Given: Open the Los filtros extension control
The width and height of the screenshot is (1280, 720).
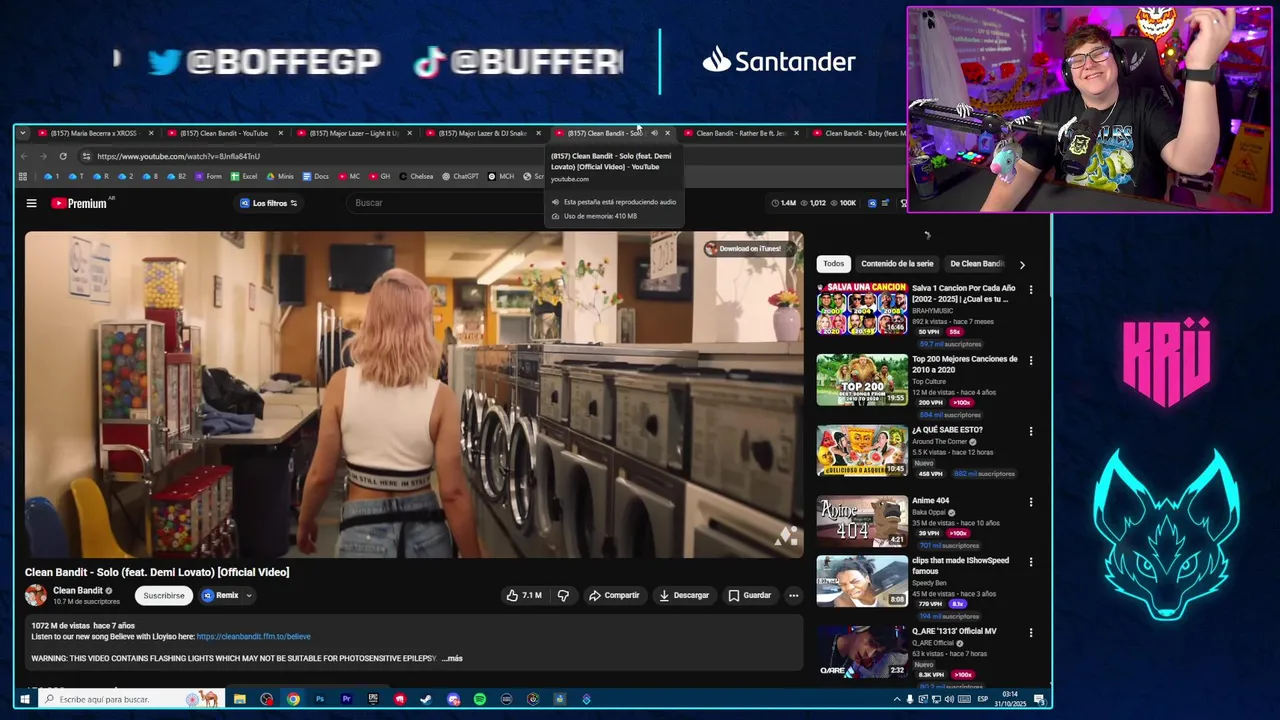Looking at the screenshot, I should (268, 203).
